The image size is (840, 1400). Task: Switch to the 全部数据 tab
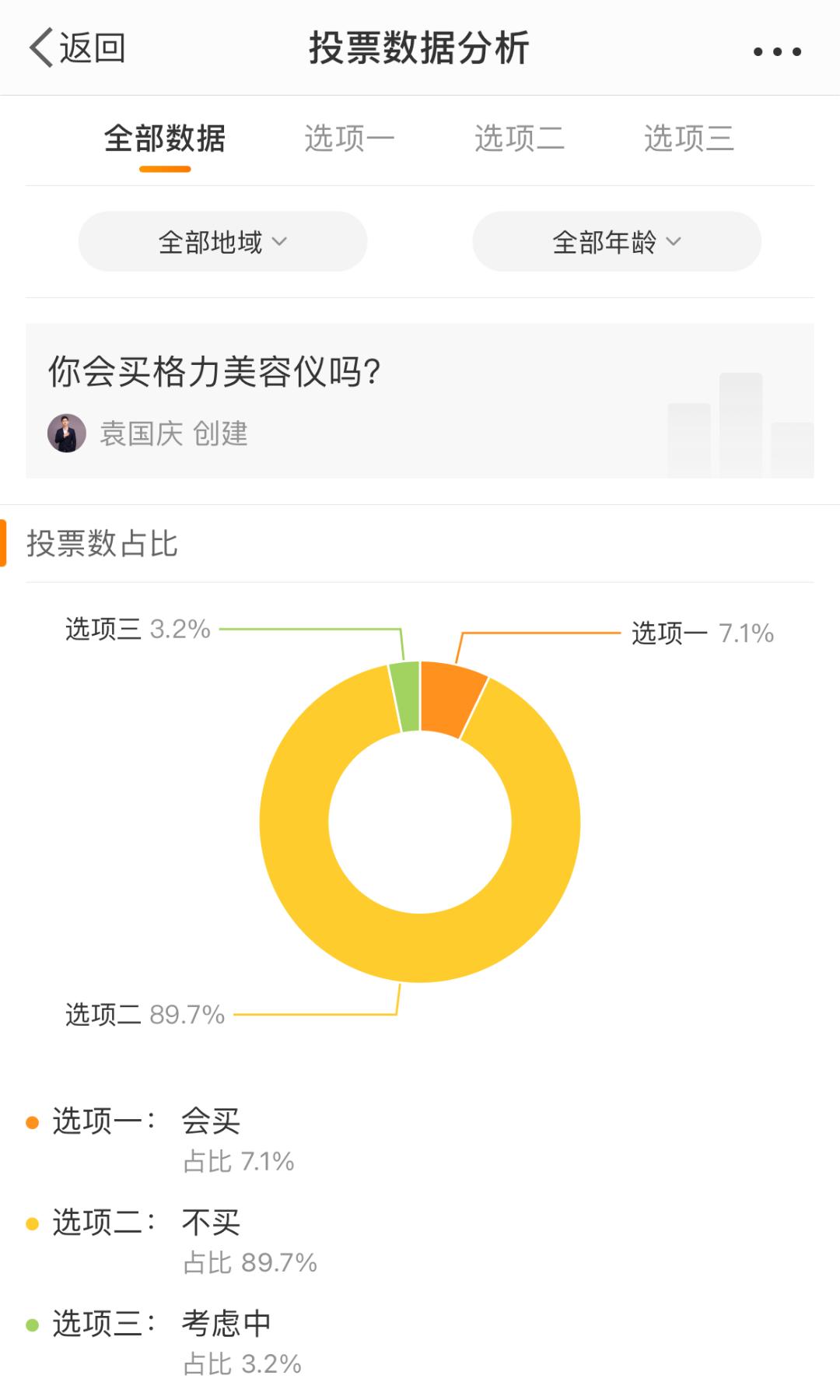pos(165,139)
